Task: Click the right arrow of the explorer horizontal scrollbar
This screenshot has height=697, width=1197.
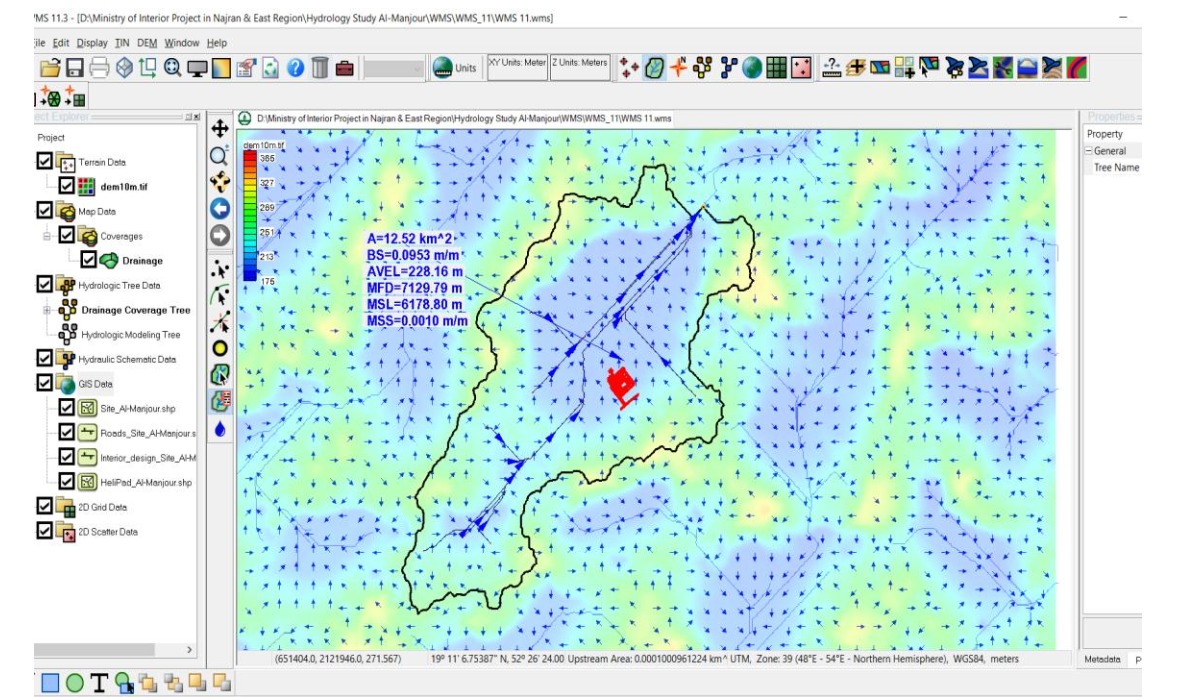Action: (x=189, y=650)
